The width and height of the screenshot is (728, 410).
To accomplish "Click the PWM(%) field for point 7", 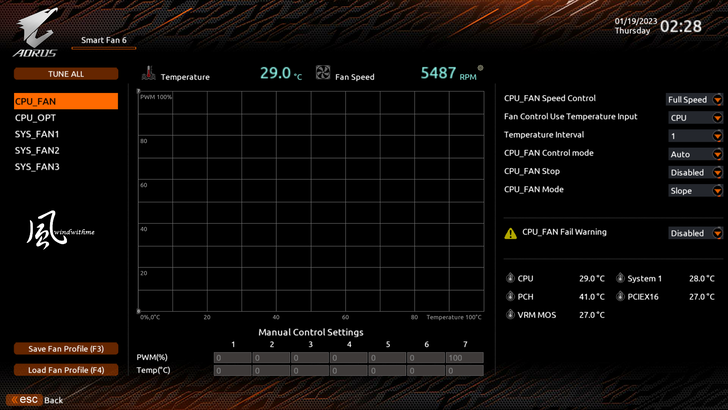I will (x=464, y=358).
